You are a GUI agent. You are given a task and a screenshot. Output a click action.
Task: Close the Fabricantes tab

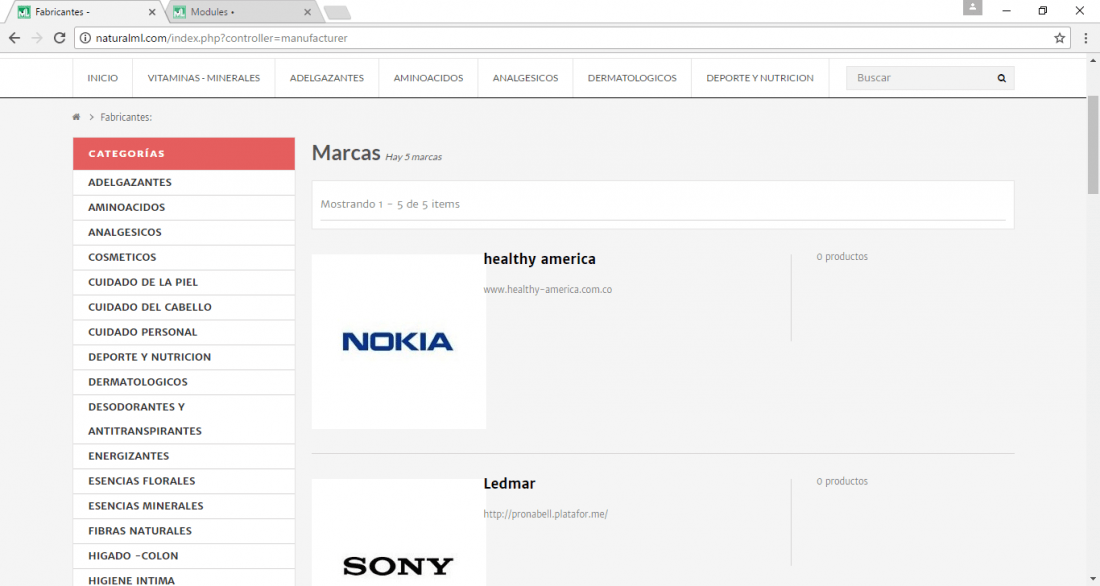152,12
